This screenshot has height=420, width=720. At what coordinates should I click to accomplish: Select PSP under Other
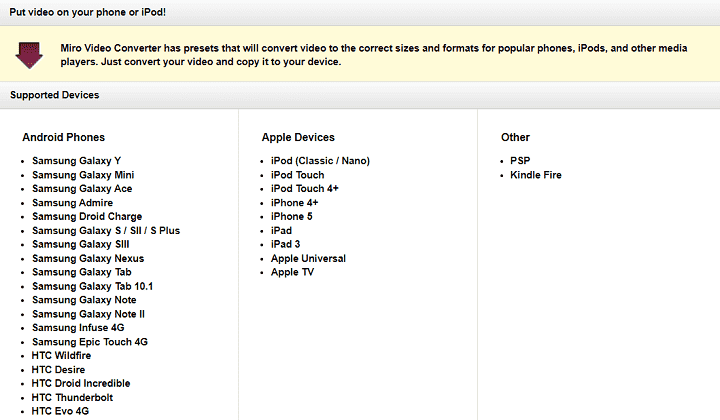tap(520, 161)
